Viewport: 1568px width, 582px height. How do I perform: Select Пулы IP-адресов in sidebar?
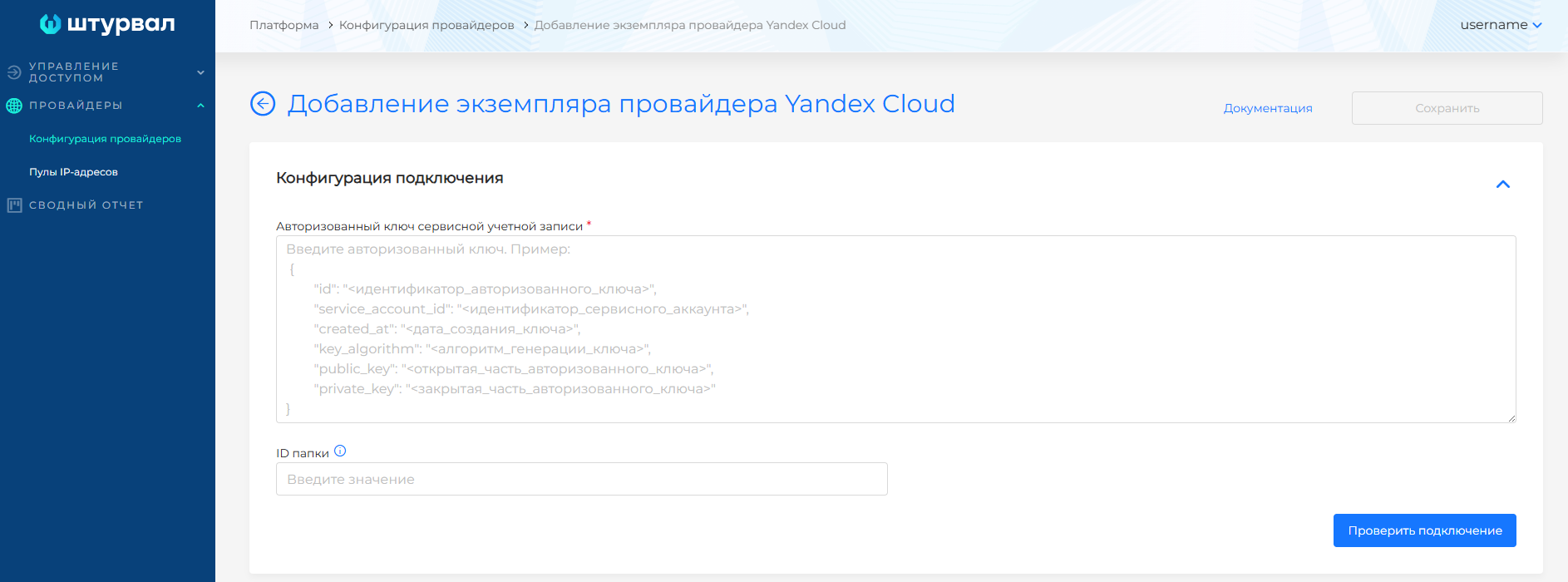tap(73, 172)
